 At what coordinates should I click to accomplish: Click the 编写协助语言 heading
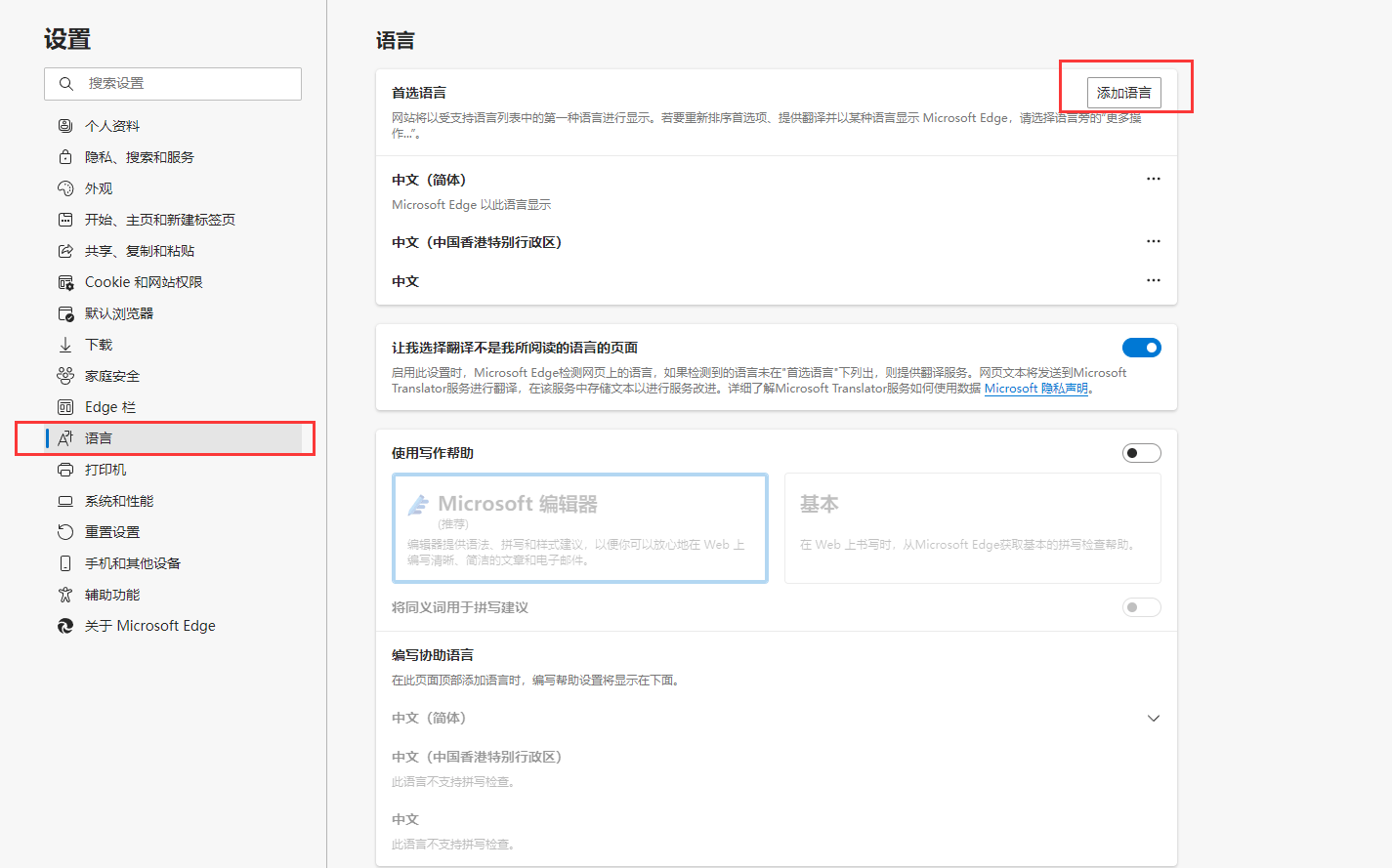point(433,655)
